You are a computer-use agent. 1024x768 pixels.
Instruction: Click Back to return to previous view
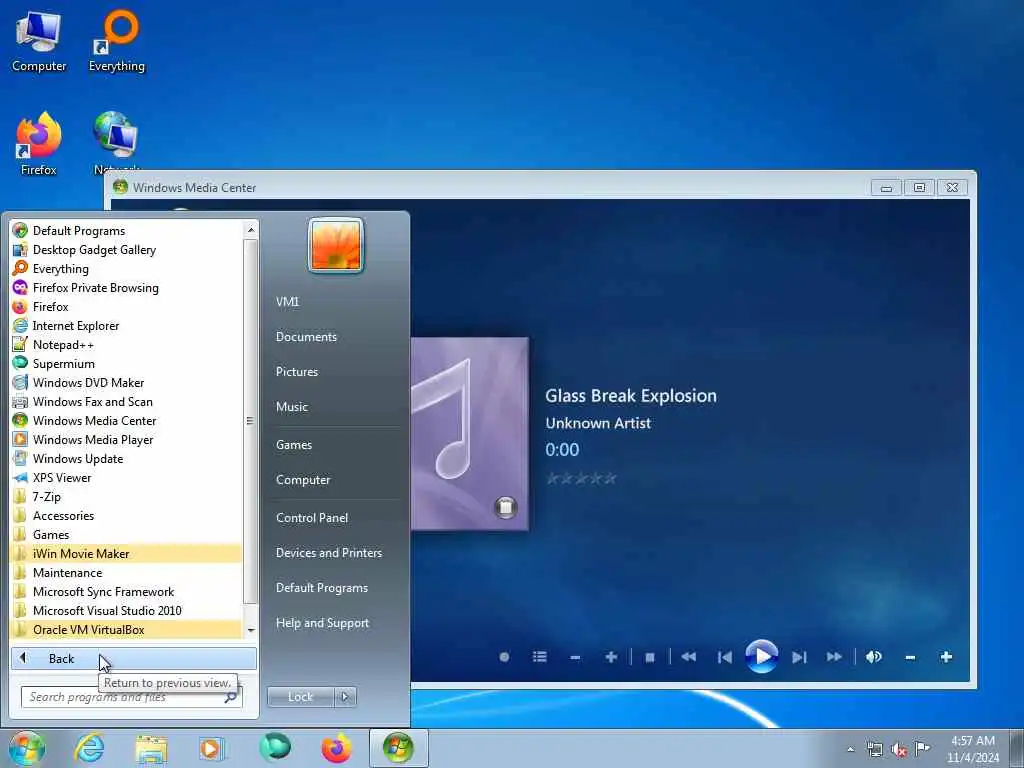[x=134, y=658]
